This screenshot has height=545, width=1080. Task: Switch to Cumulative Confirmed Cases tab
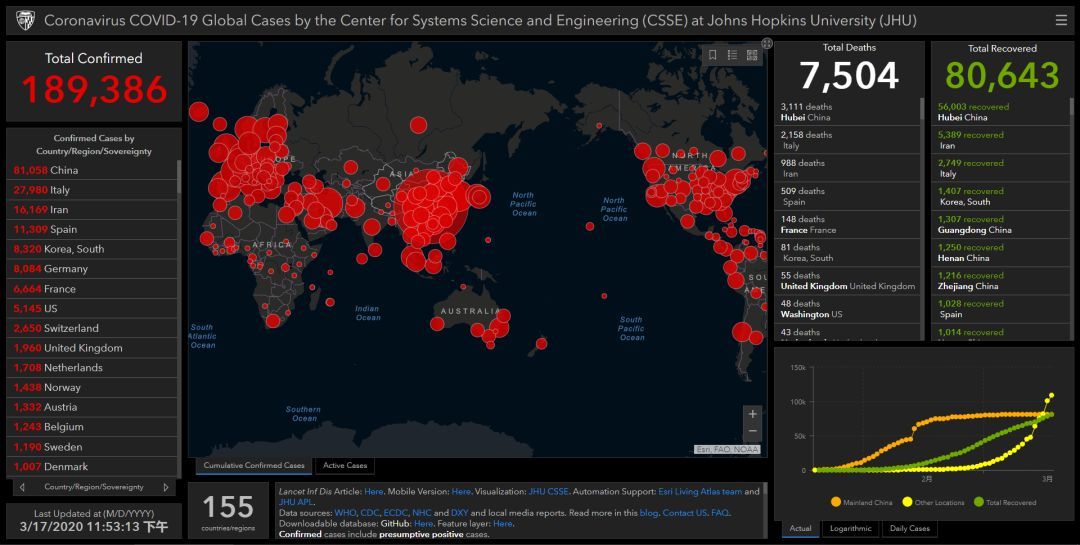(253, 466)
